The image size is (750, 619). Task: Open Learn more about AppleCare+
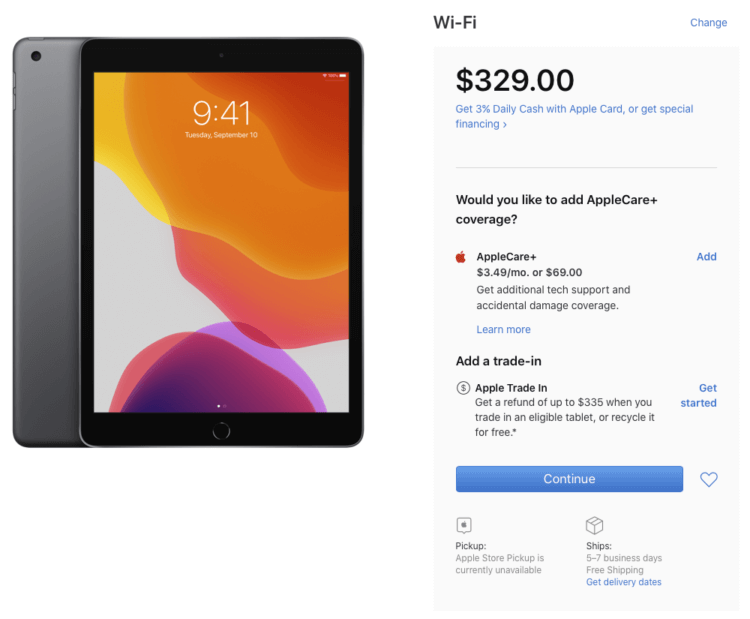pos(503,329)
